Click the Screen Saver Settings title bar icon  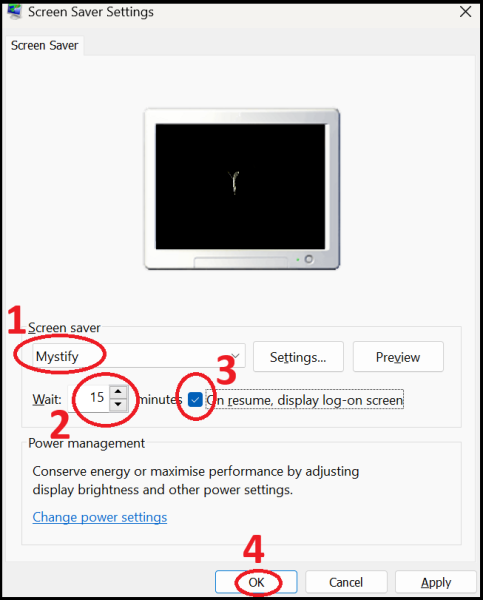pyautogui.click(x=14, y=11)
